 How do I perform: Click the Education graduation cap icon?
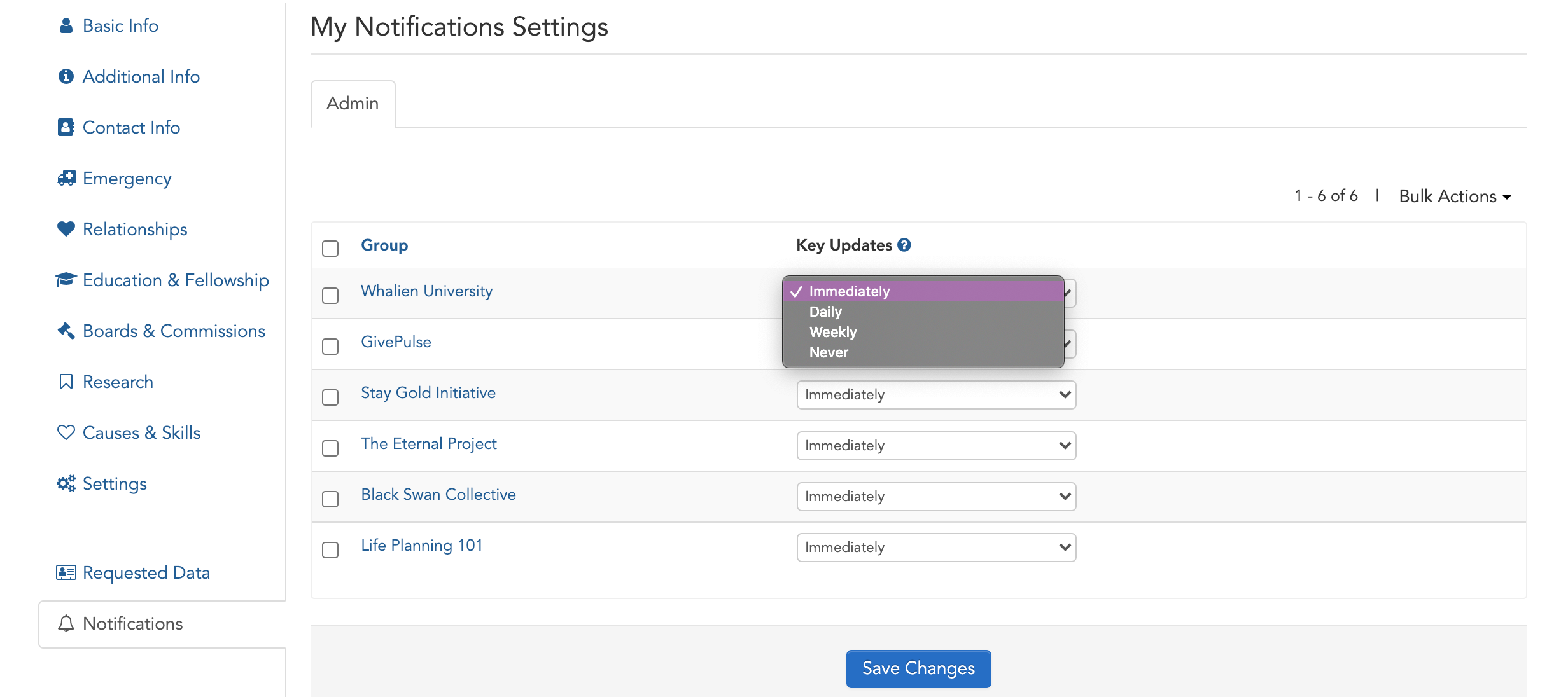click(66, 280)
